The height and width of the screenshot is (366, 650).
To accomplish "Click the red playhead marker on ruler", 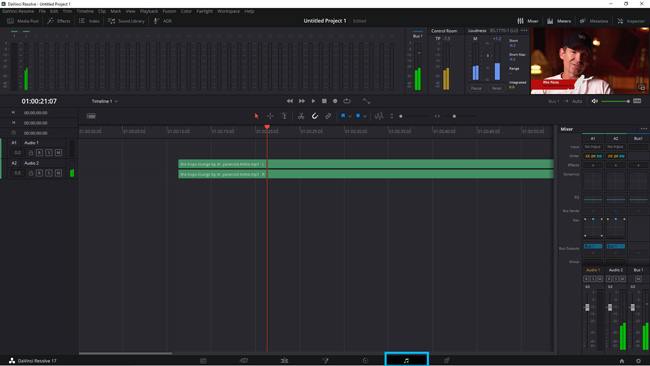I will 267,127.
